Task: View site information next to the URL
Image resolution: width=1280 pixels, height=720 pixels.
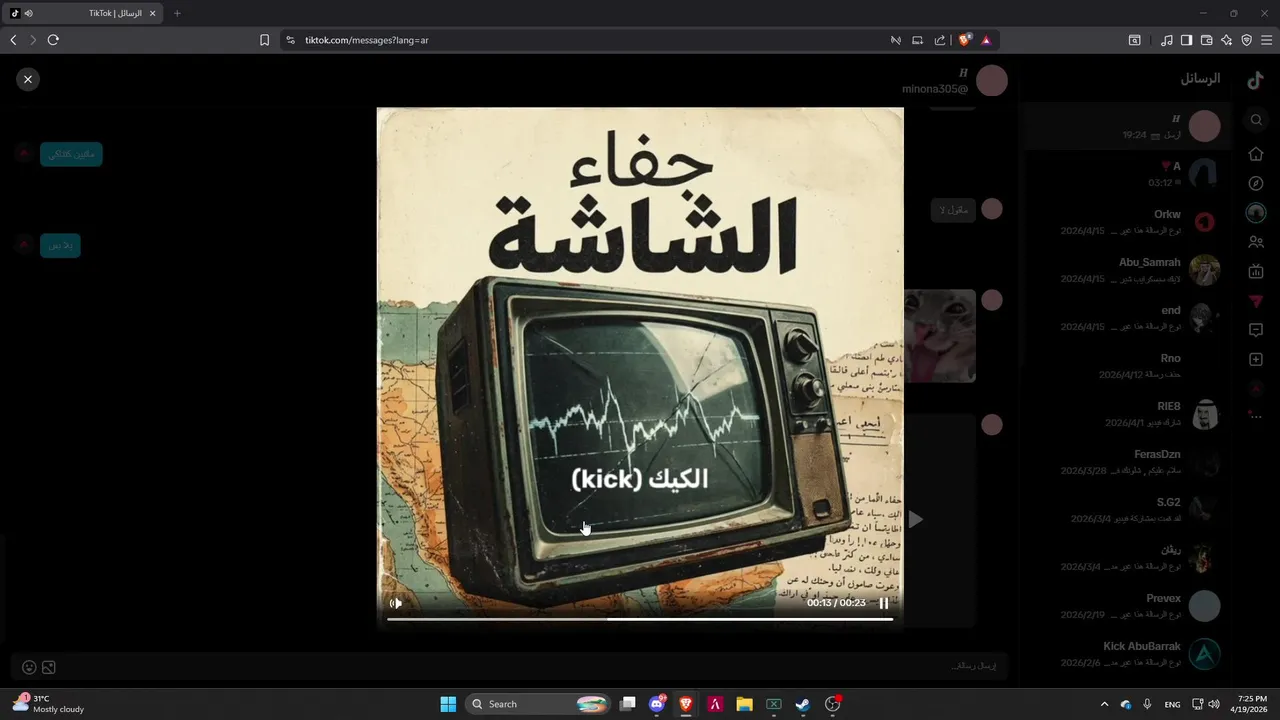Action: [x=290, y=40]
